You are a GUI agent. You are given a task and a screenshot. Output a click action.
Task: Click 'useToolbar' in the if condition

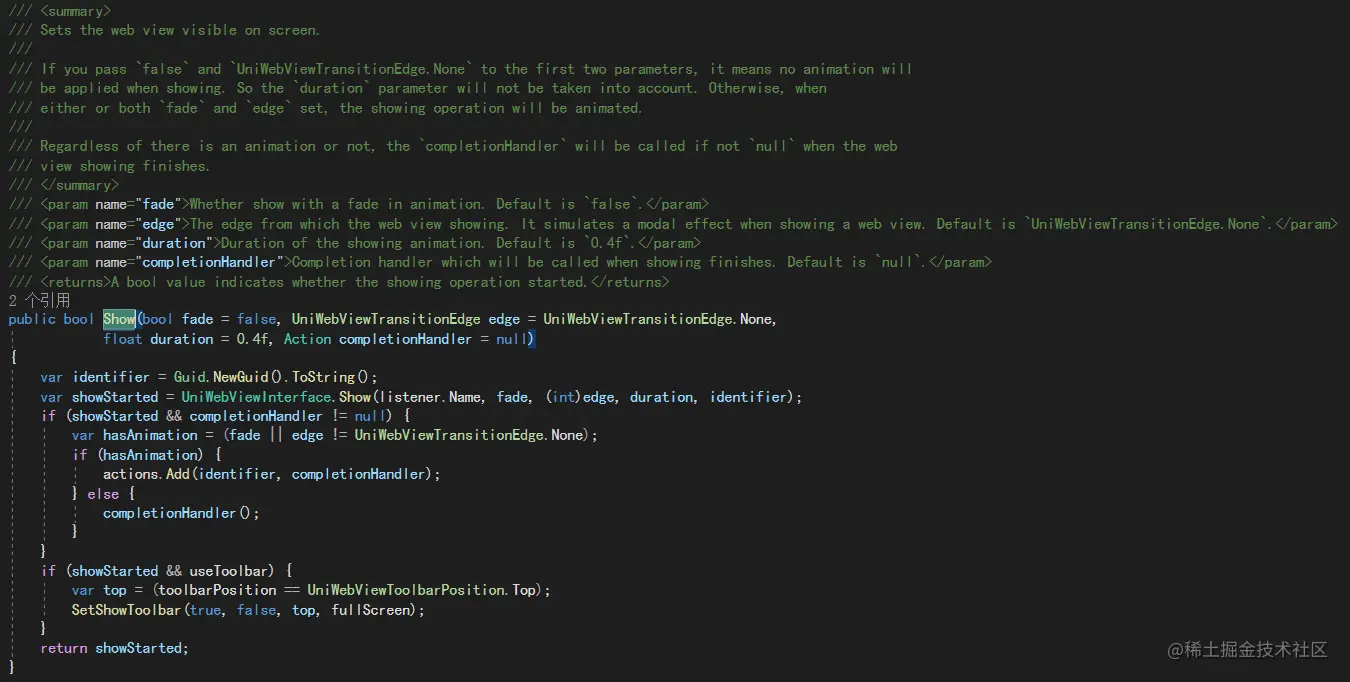click(x=229, y=571)
